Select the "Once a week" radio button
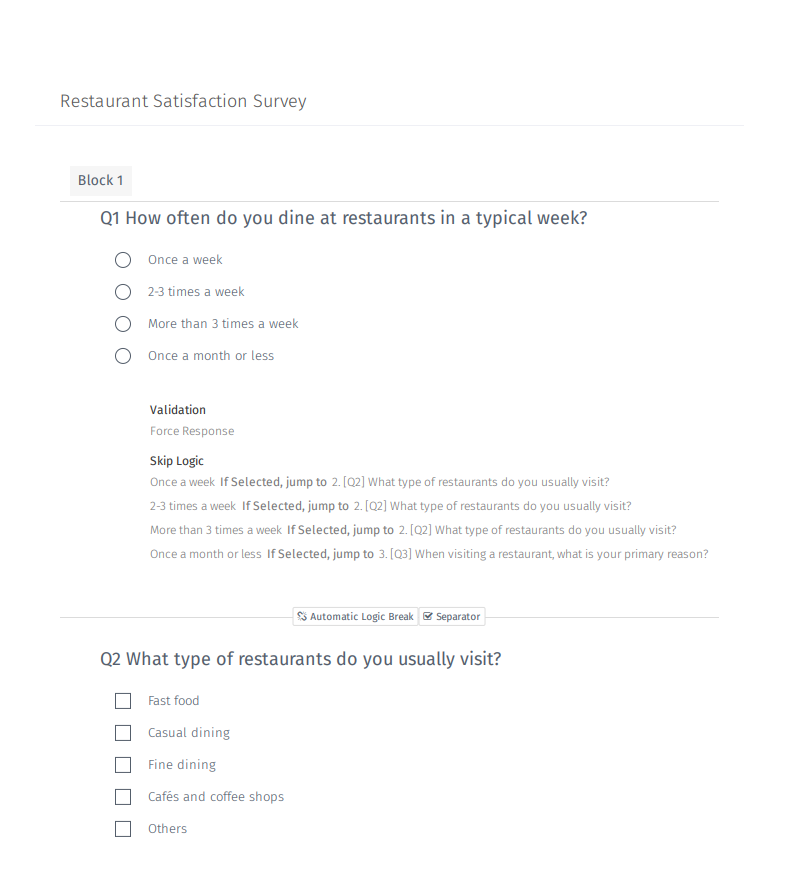Image resolution: width=793 pixels, height=885 pixels. (x=122, y=259)
